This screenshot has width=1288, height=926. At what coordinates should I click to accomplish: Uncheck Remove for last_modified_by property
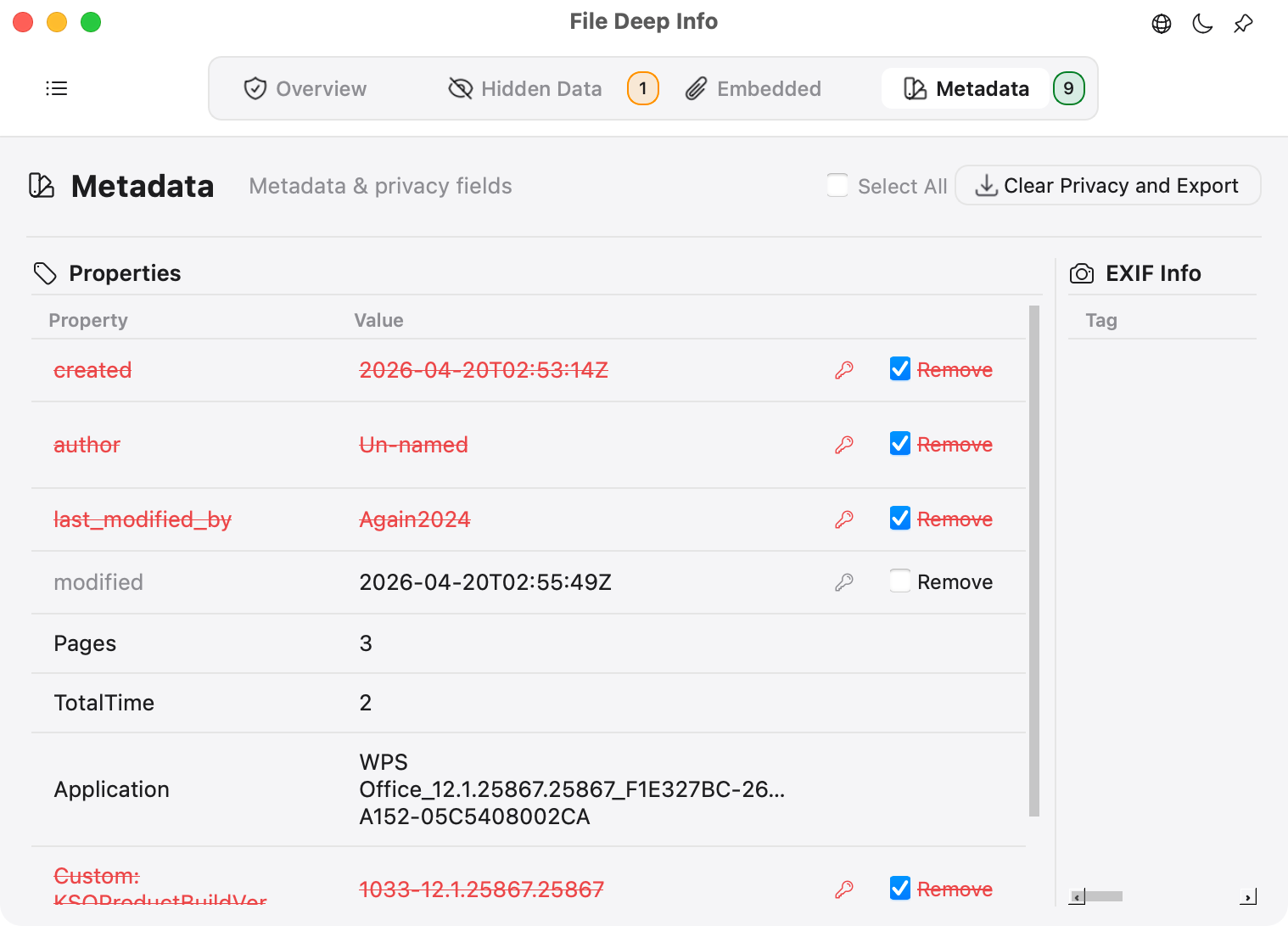(900, 519)
